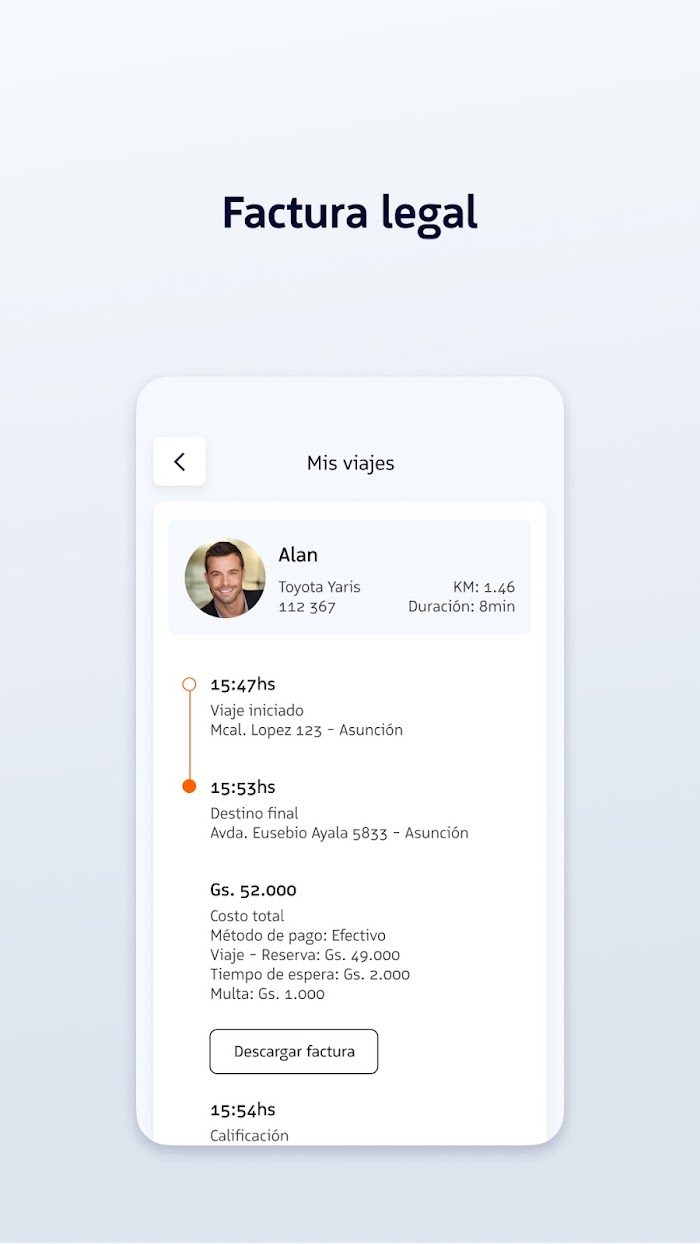This screenshot has width=700, height=1244.
Task: Tap the Gs. 52.000 total cost
Action: 253,890
